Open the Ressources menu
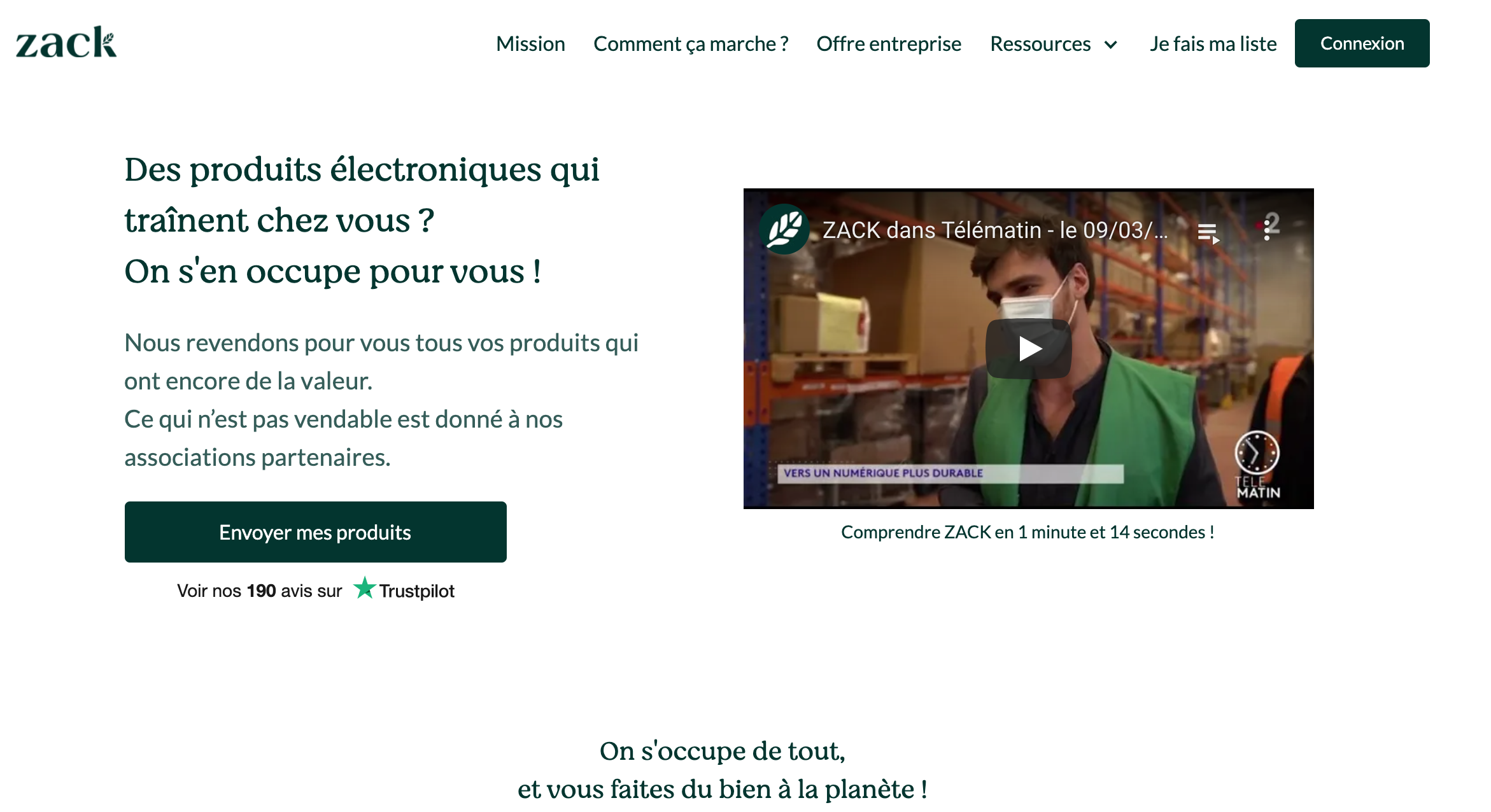Viewport: 1491px width, 812px height. click(x=1040, y=43)
